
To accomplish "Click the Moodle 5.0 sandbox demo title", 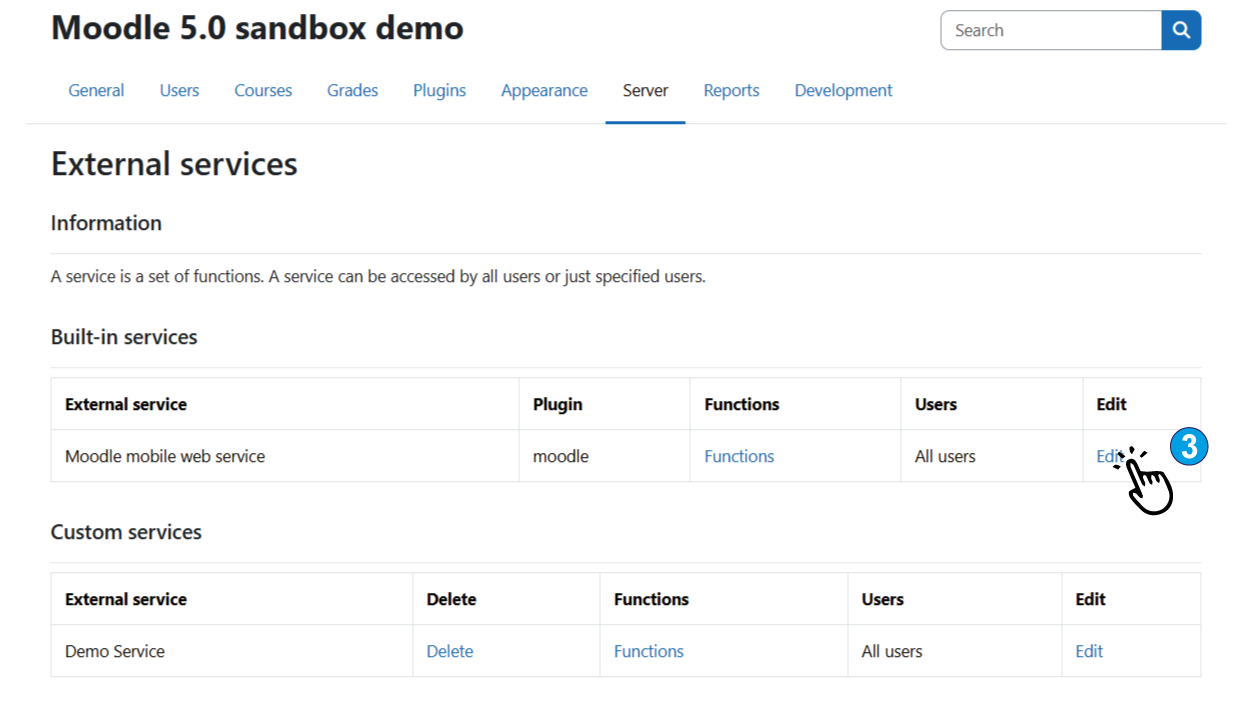I will (x=257, y=28).
